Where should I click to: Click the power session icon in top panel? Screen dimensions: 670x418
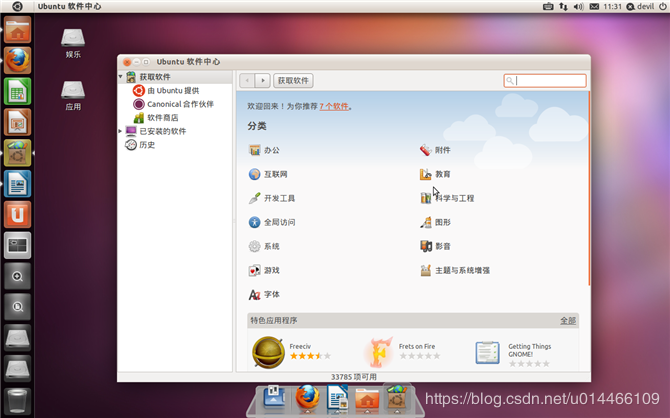coord(662,6)
